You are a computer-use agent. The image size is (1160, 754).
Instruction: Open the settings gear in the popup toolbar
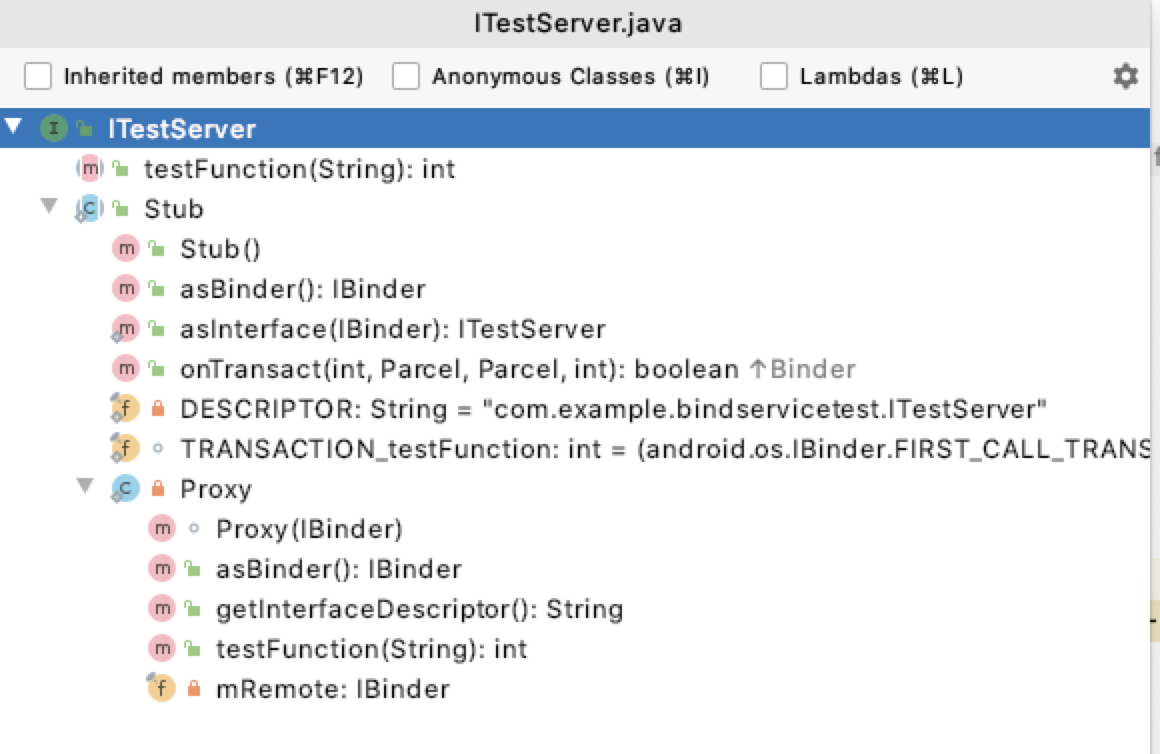tap(1124, 75)
